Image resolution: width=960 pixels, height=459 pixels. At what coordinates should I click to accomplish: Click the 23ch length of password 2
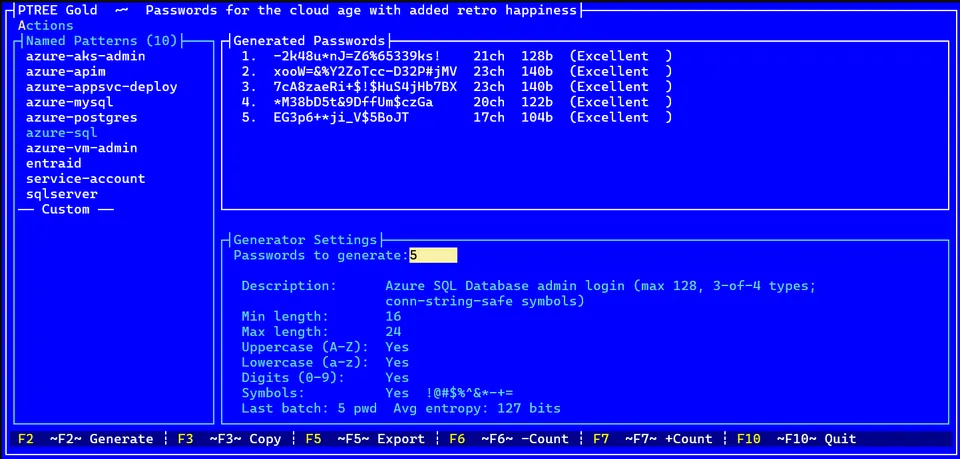[x=489, y=72]
